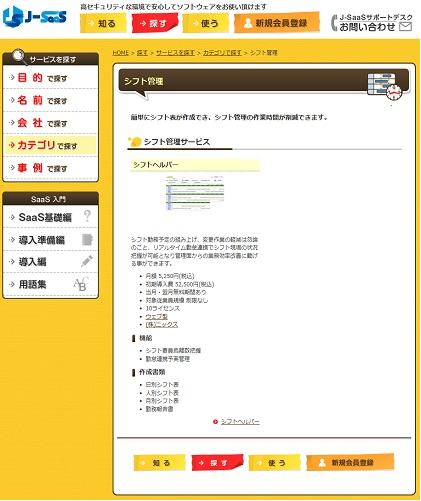Image resolution: width=421 pixels, height=501 pixels.
Task: Open the top 探す red tab
Action: 155,23
